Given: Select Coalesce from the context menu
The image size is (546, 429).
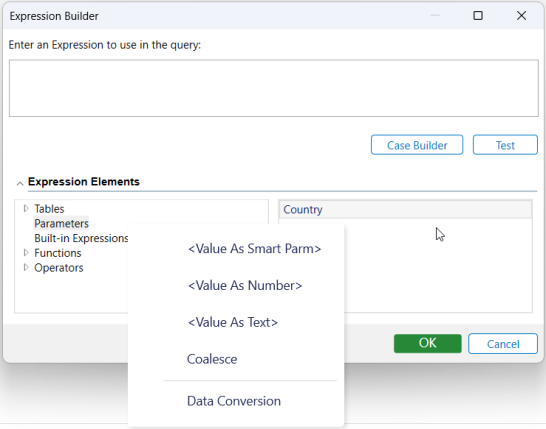Looking at the screenshot, I should [212, 359].
